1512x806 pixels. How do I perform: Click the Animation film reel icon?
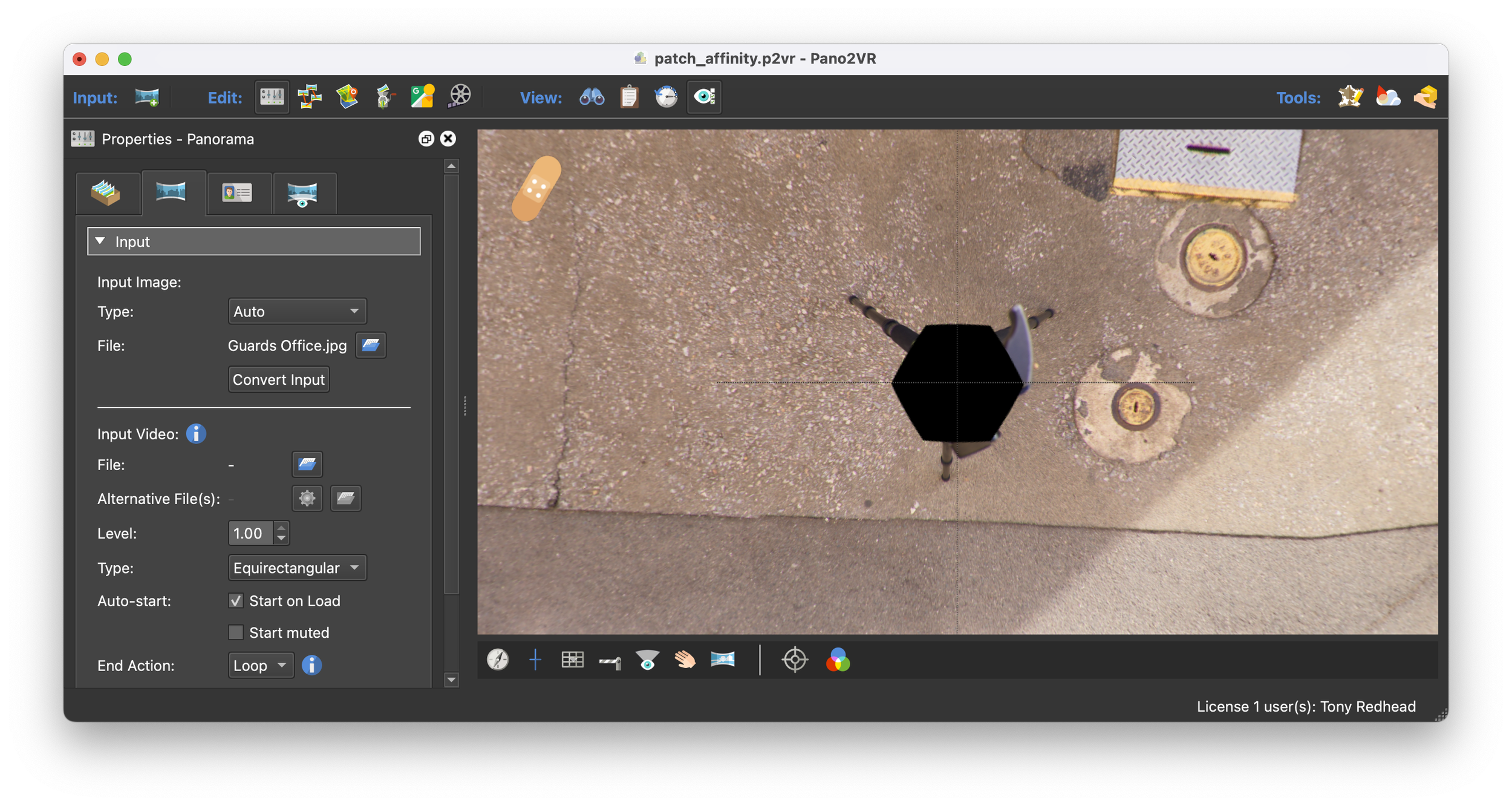coord(460,97)
